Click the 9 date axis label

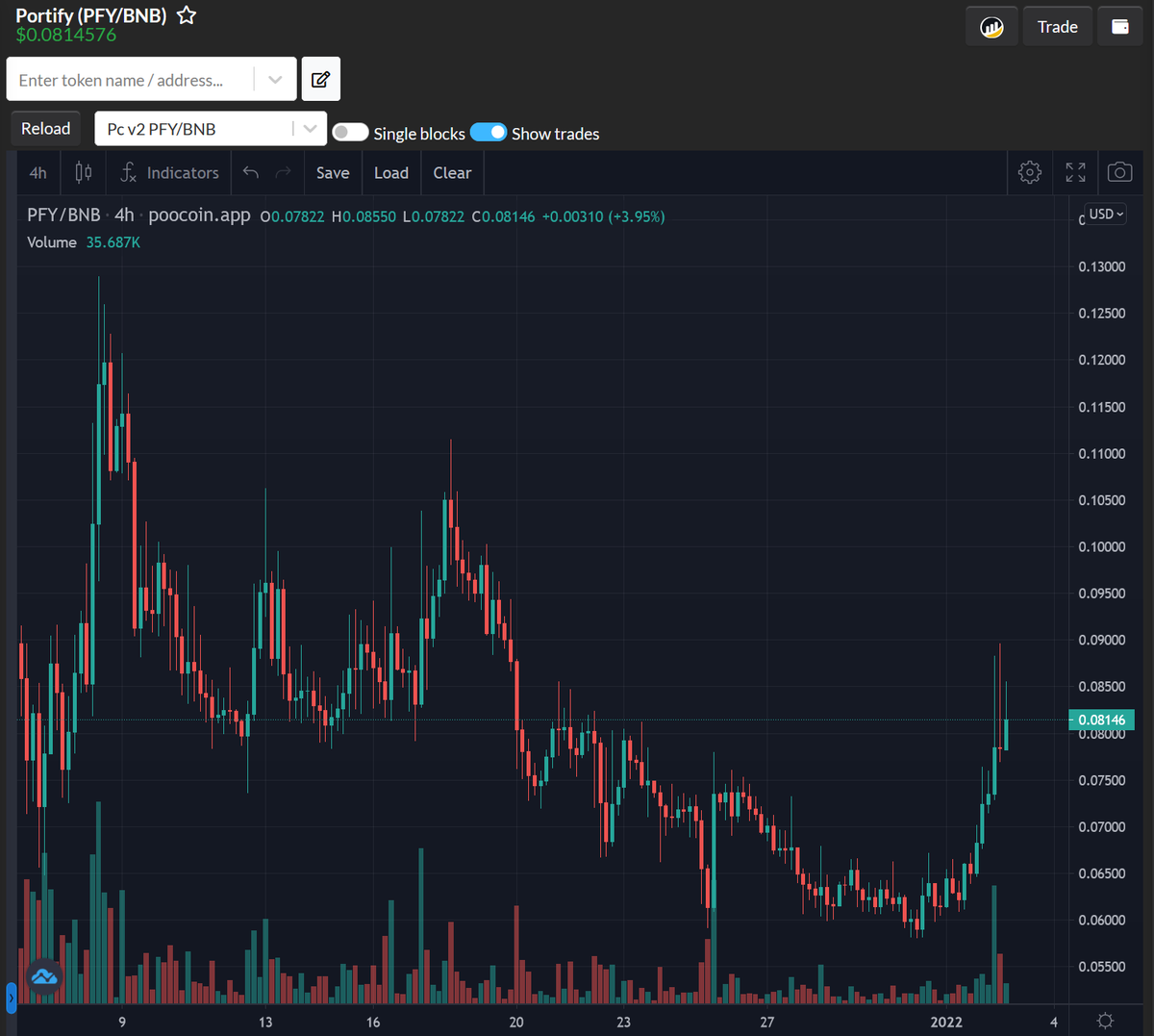click(x=122, y=1022)
